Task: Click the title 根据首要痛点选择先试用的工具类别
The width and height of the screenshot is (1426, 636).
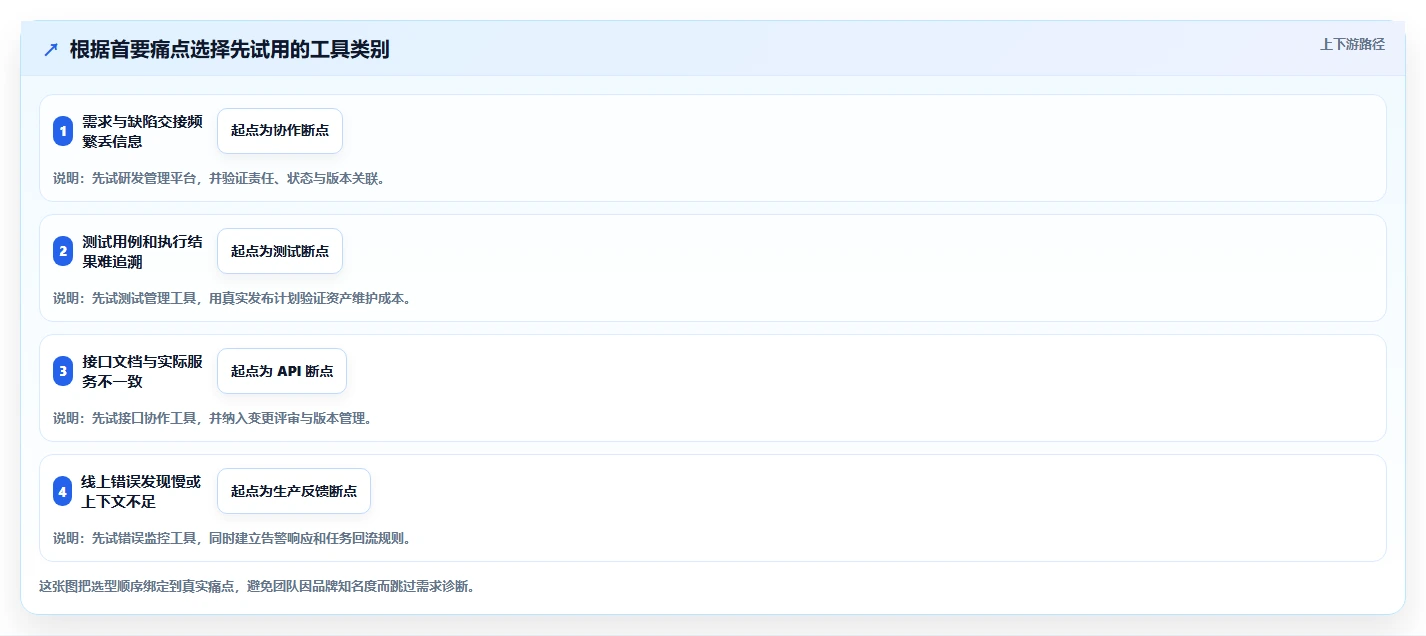Action: (x=229, y=50)
